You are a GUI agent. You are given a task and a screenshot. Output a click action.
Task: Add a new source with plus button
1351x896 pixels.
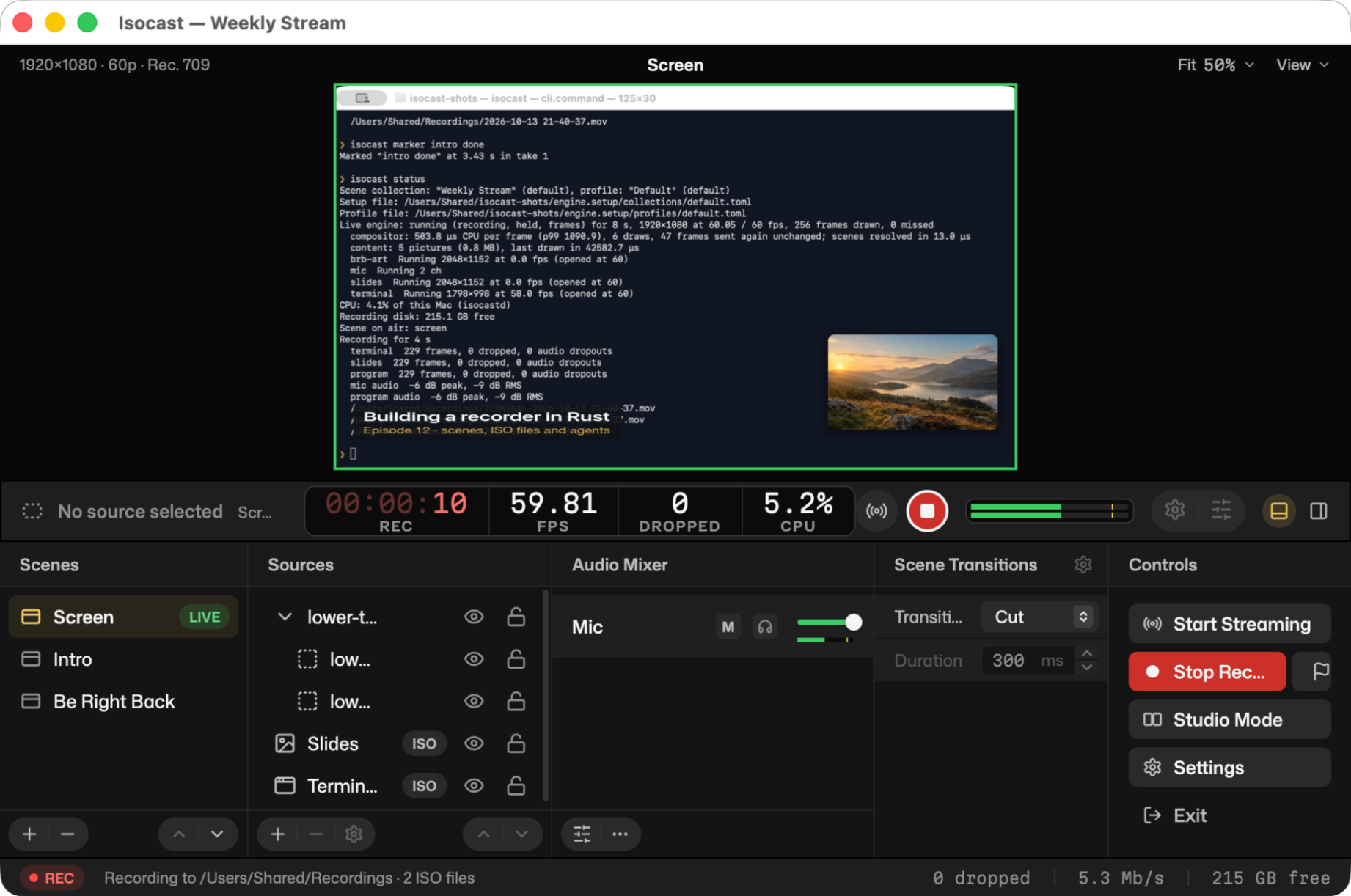(278, 834)
